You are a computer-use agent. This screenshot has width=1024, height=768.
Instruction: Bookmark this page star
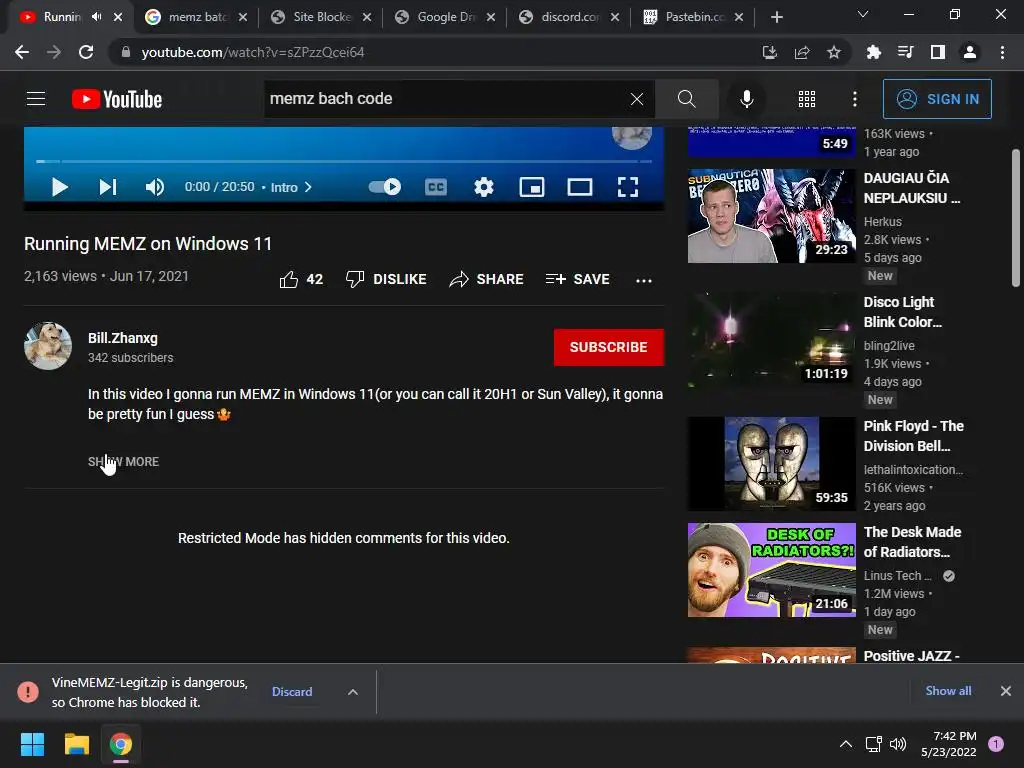click(x=834, y=52)
